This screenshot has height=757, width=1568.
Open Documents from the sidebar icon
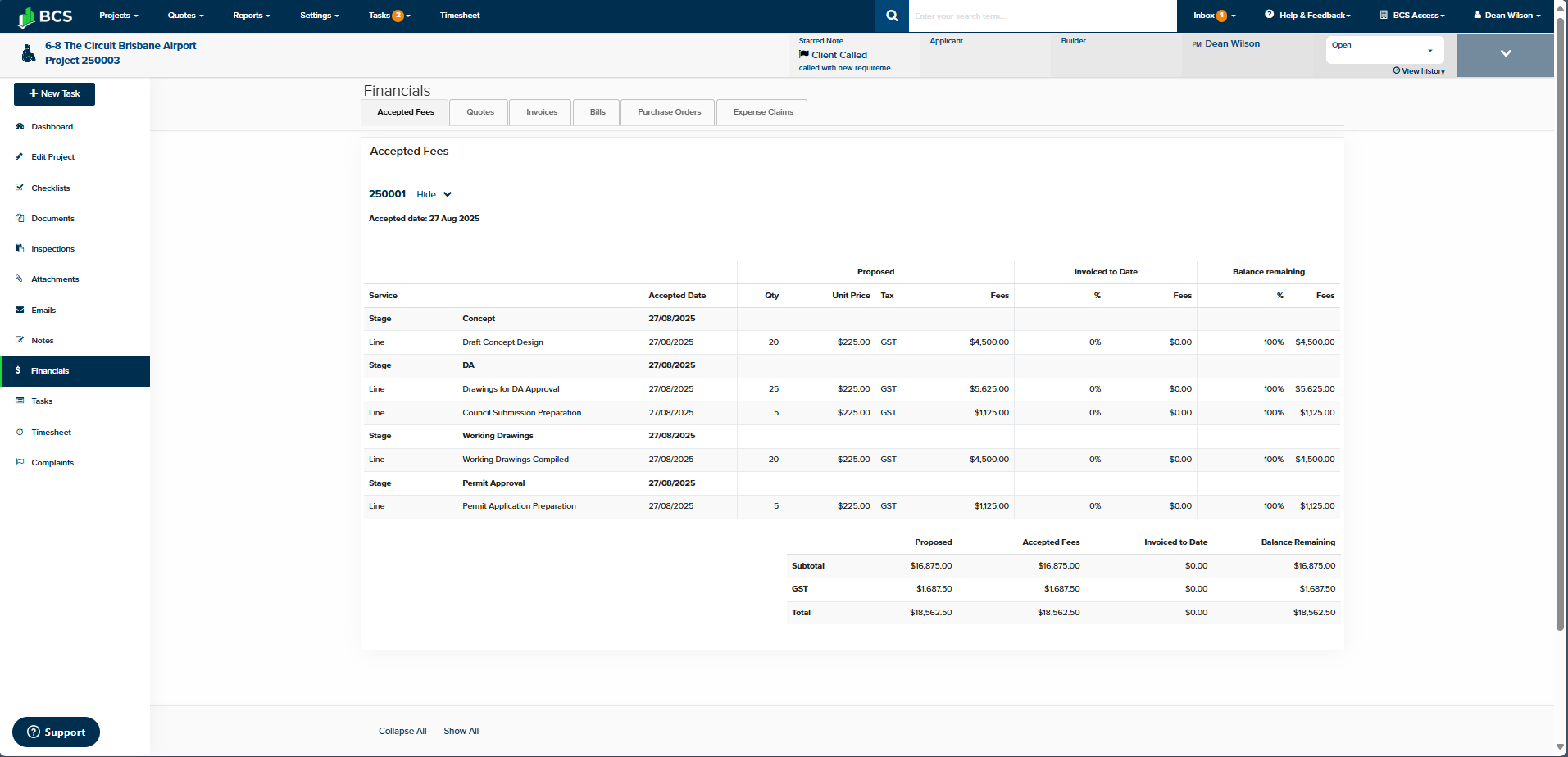[20, 219]
